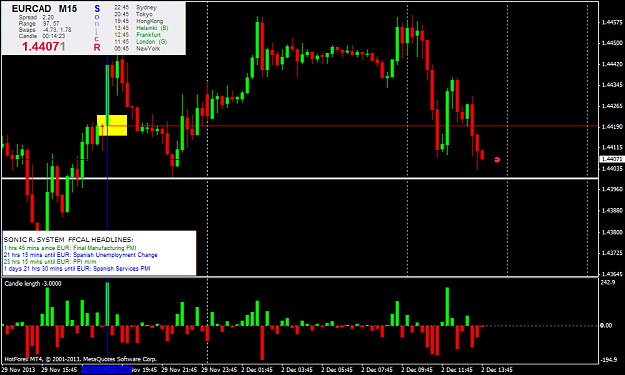Click the 1.44265 price axis label
Screen dimensions: 625x375
(x=611, y=106)
